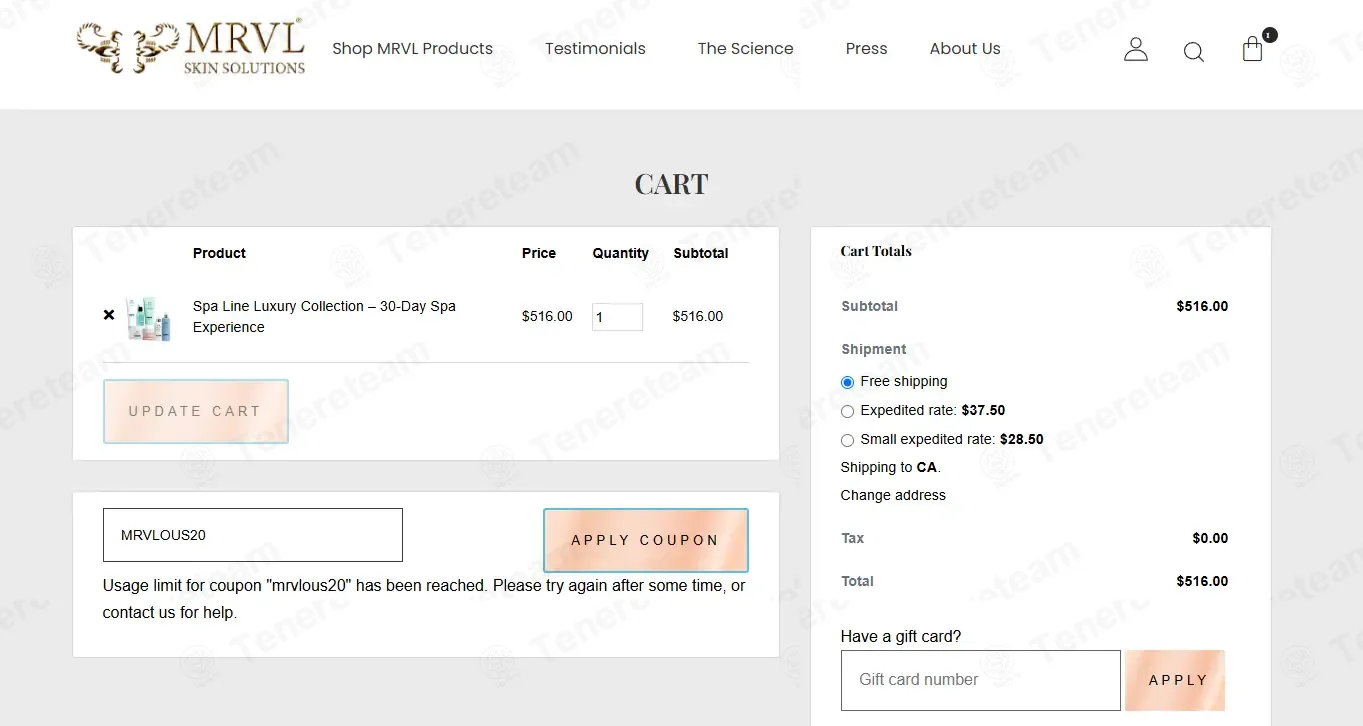Open the Spa Line product thumbnail

click(x=149, y=318)
